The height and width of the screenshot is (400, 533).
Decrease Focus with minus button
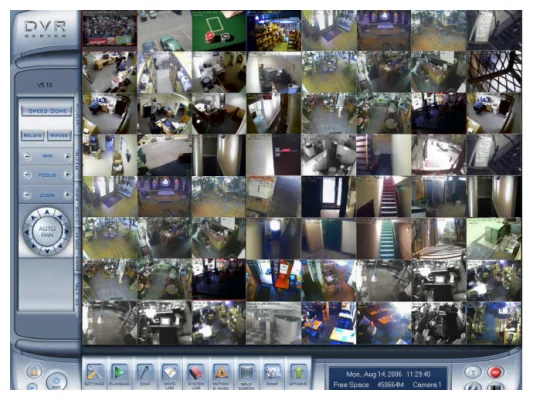(x=27, y=175)
